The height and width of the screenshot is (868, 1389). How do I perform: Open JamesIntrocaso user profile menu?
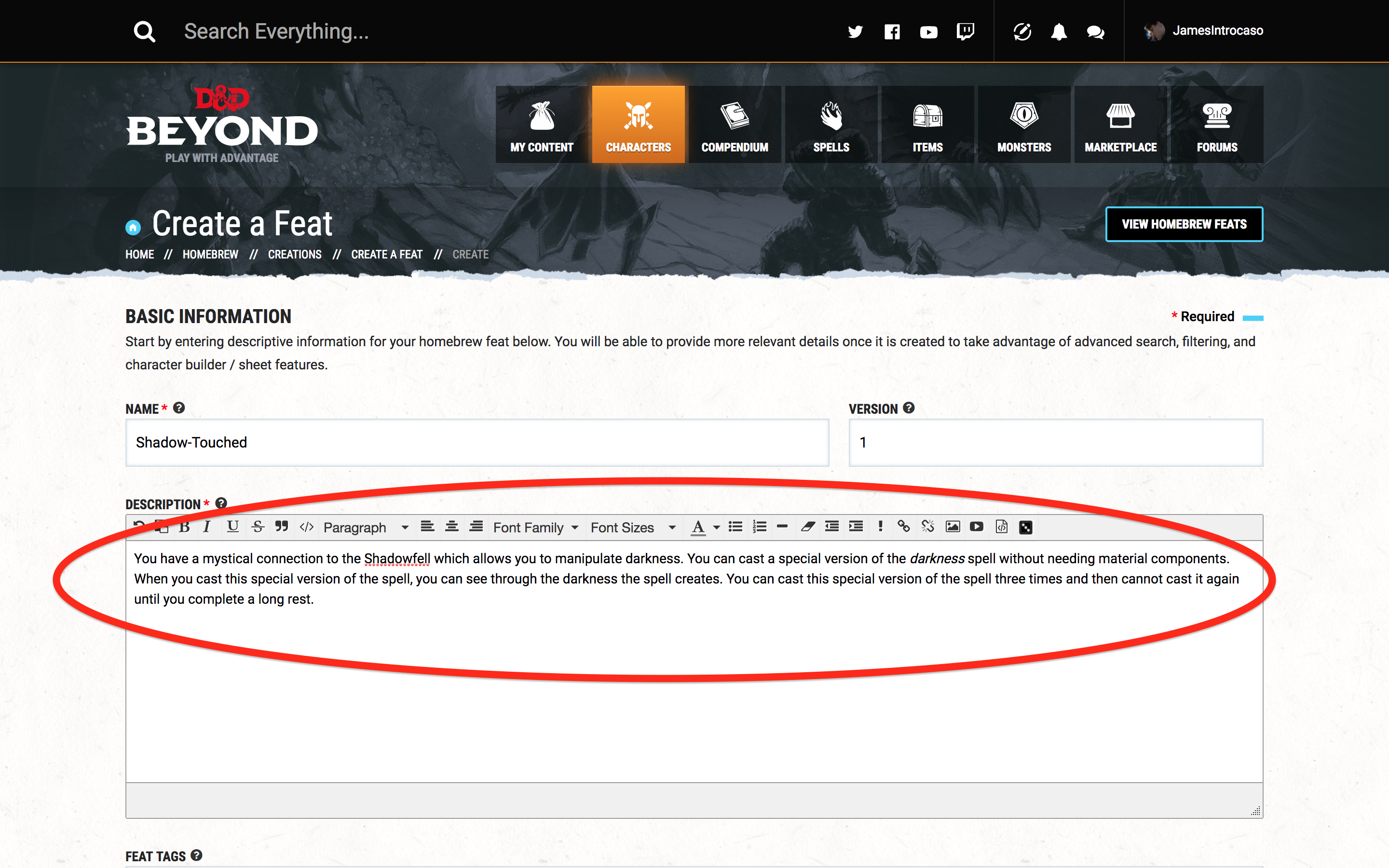(x=1203, y=31)
